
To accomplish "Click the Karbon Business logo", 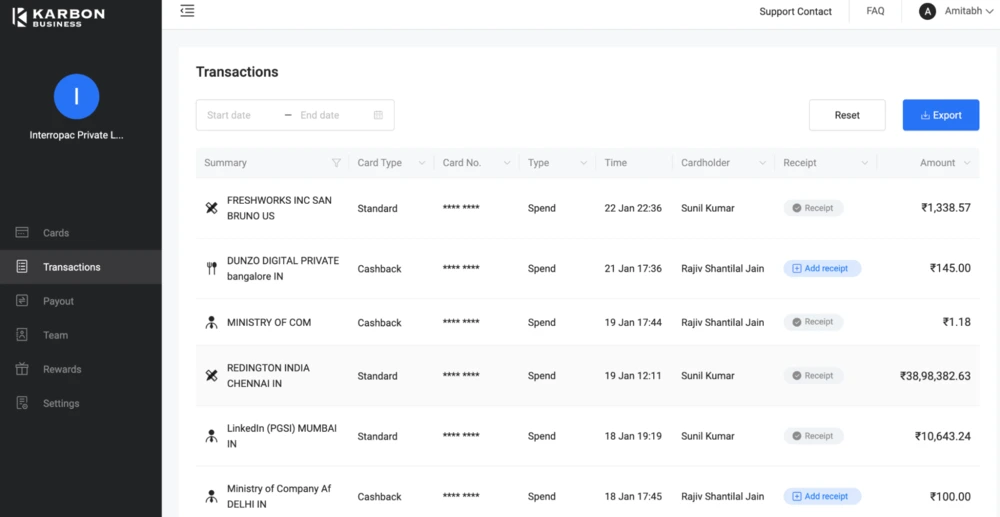I will 59,17.
